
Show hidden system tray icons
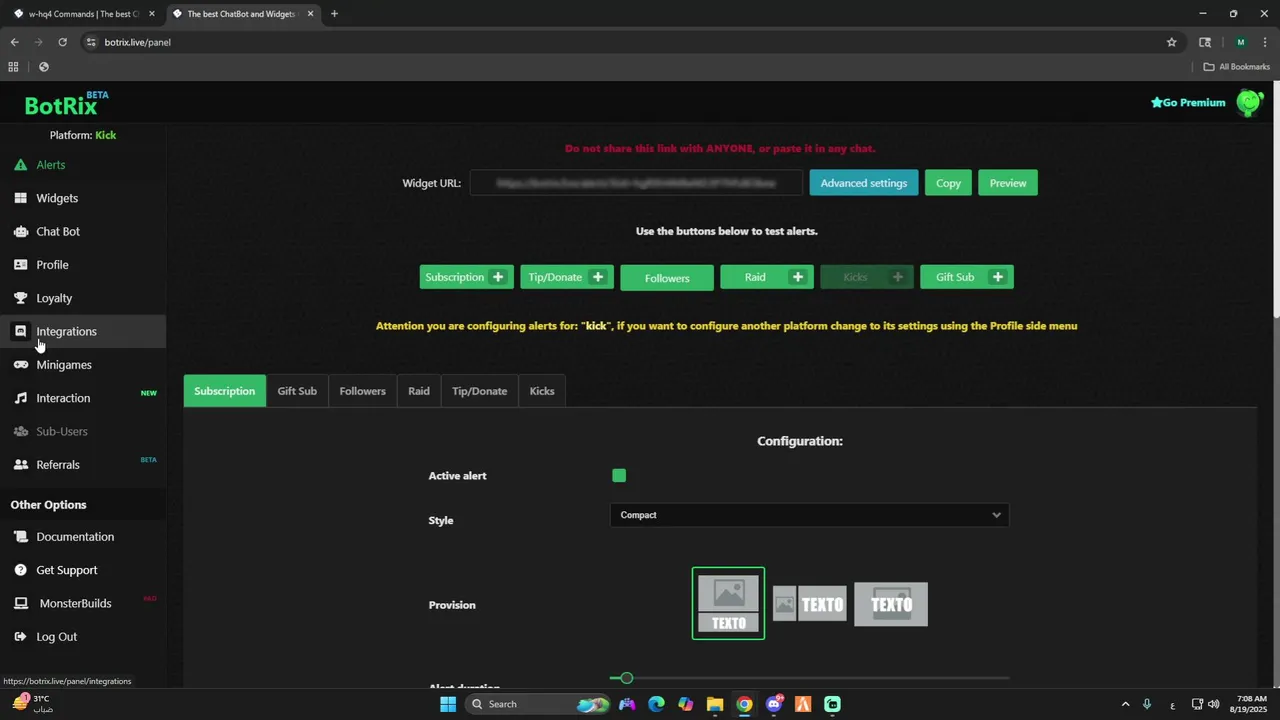click(x=1125, y=704)
